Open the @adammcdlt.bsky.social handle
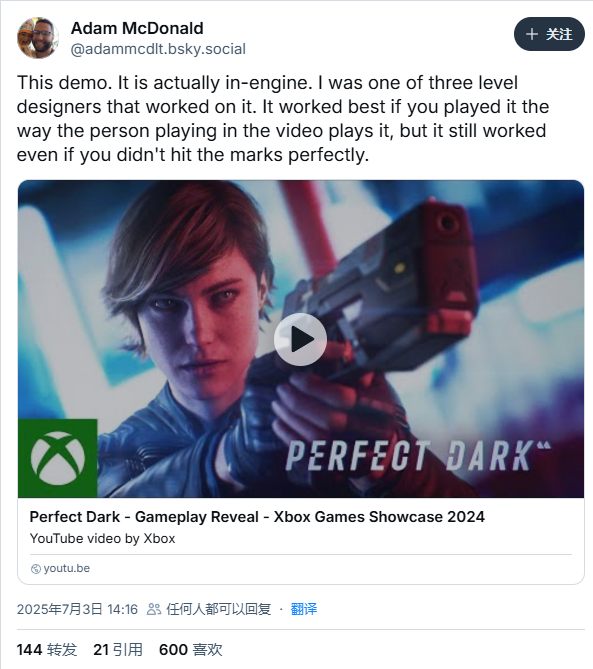Image resolution: width=593 pixels, height=669 pixels. (x=158, y=49)
